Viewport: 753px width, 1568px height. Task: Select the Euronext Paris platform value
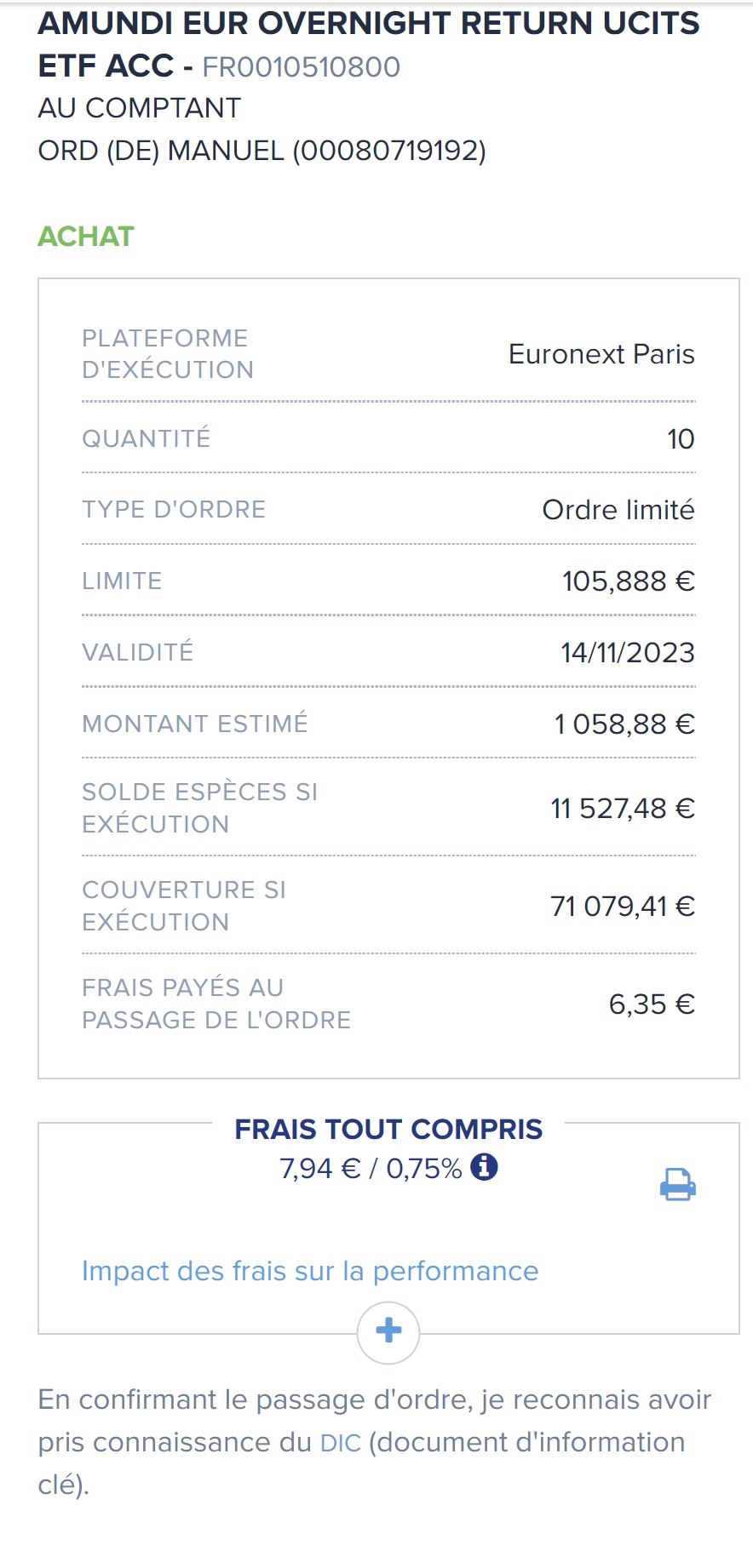[x=601, y=354]
